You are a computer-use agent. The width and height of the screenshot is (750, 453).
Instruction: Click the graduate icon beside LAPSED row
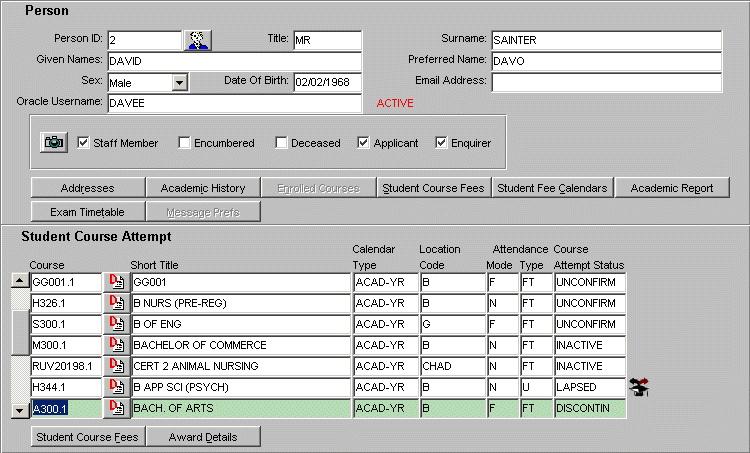[638, 386]
